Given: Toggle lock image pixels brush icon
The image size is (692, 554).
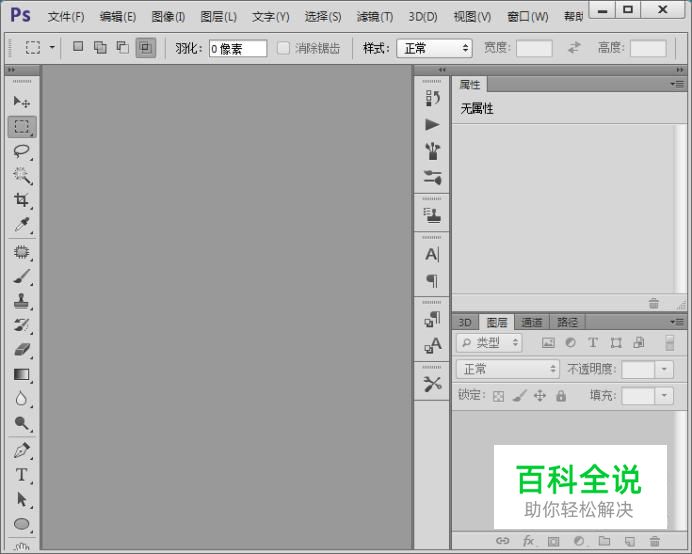Looking at the screenshot, I should point(519,396).
